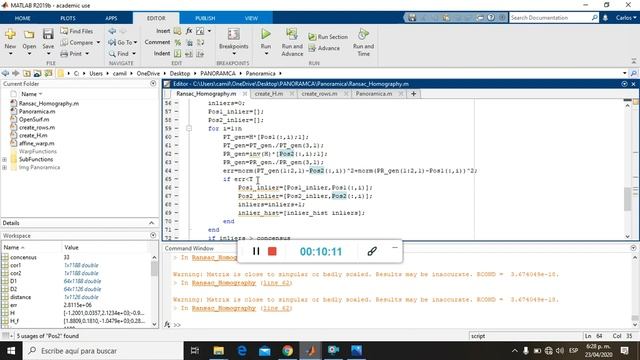640x360 pixels.
Task: Click the up one folder icon
Action: (x=27, y=73)
